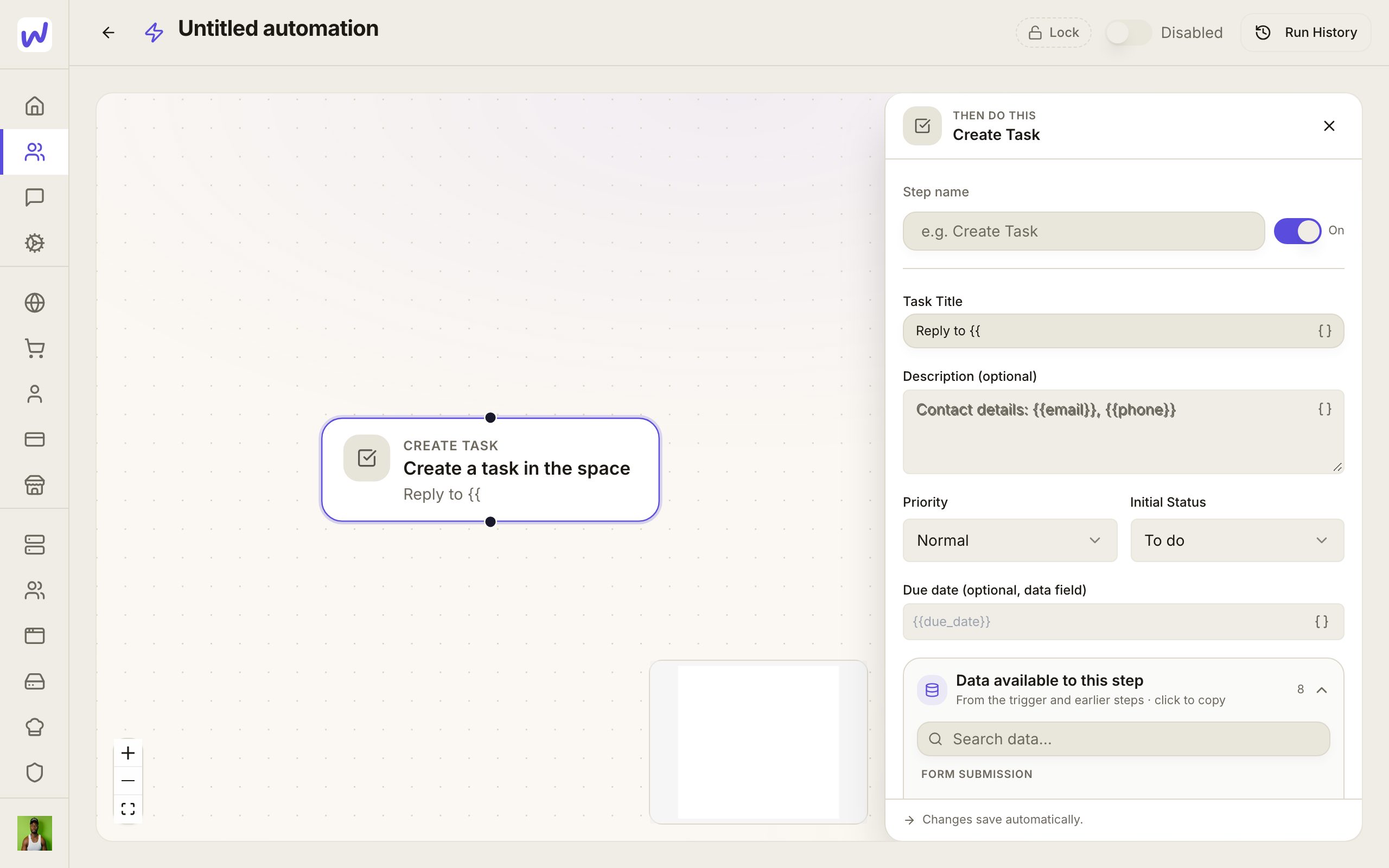Click the chef hat sidebar icon
The image size is (1389, 868).
coord(34,727)
